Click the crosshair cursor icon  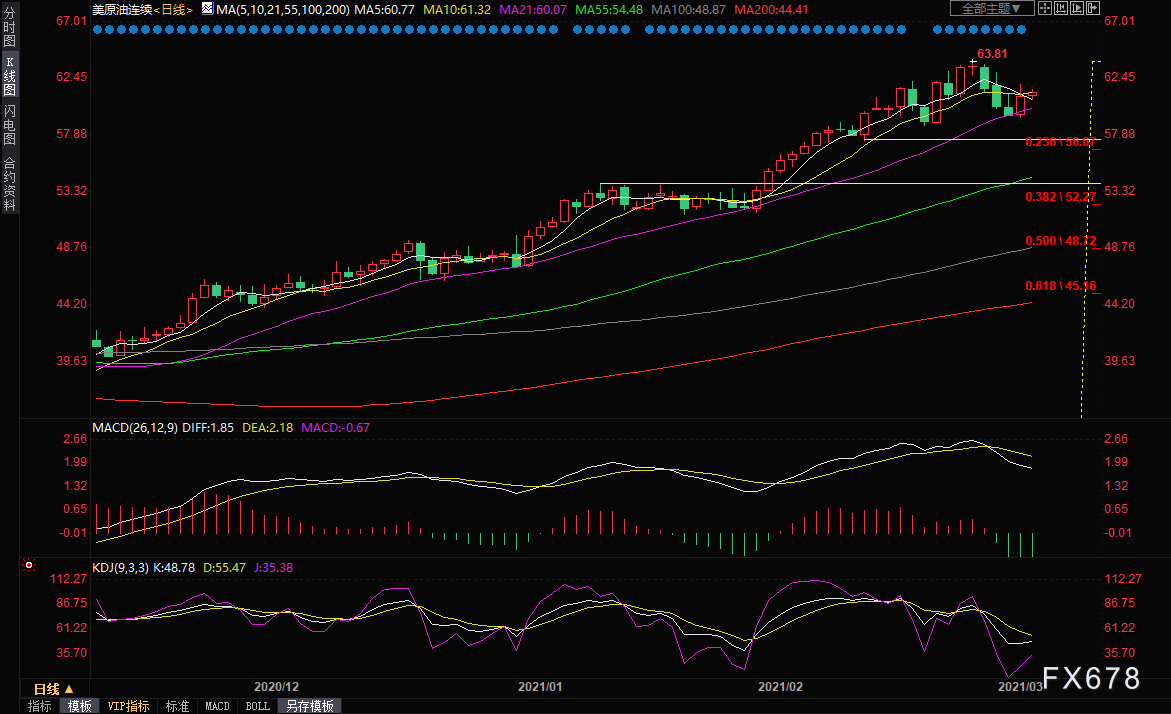tap(1045, 8)
